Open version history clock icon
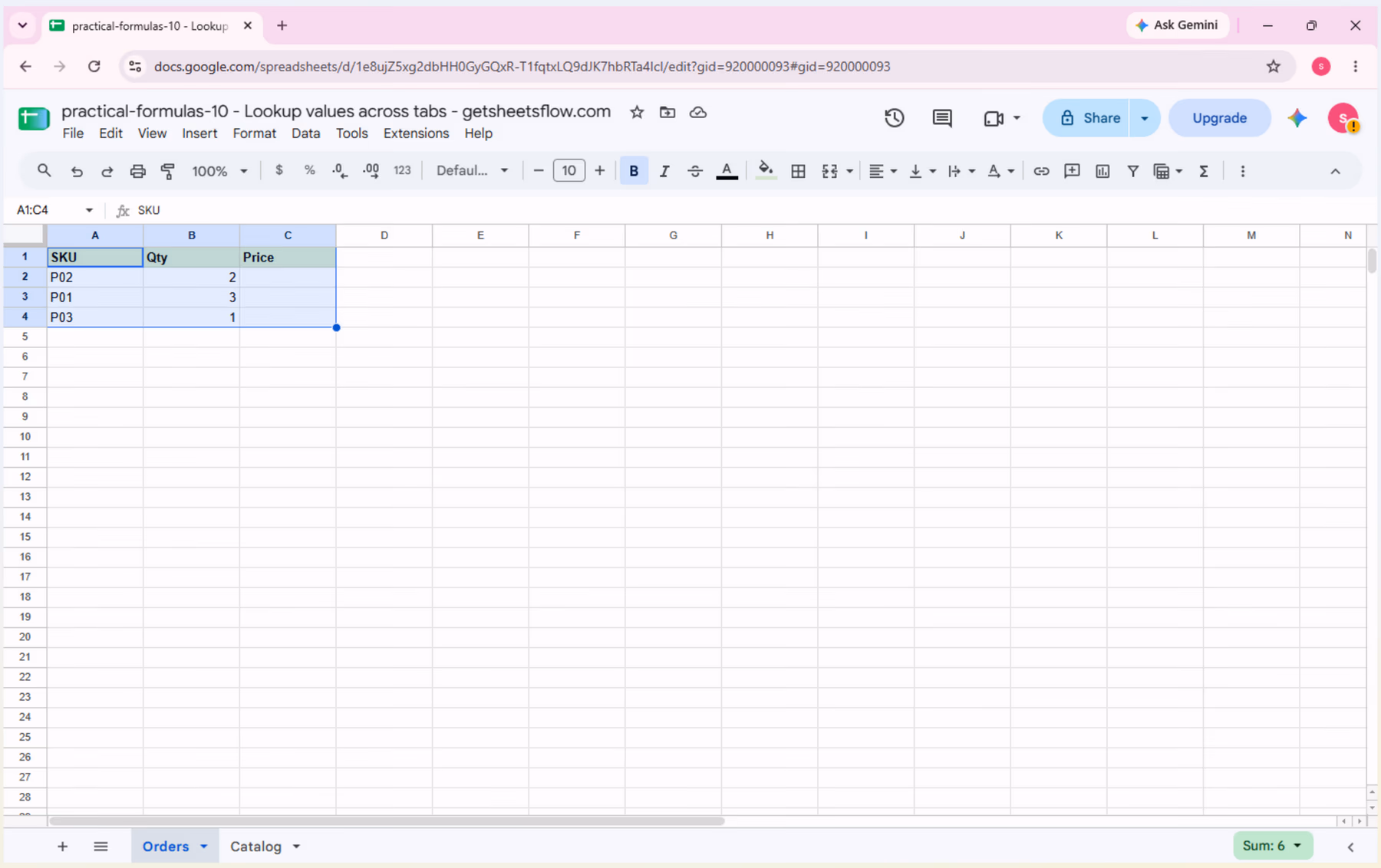Screen dimensions: 1381x868 click(894, 118)
